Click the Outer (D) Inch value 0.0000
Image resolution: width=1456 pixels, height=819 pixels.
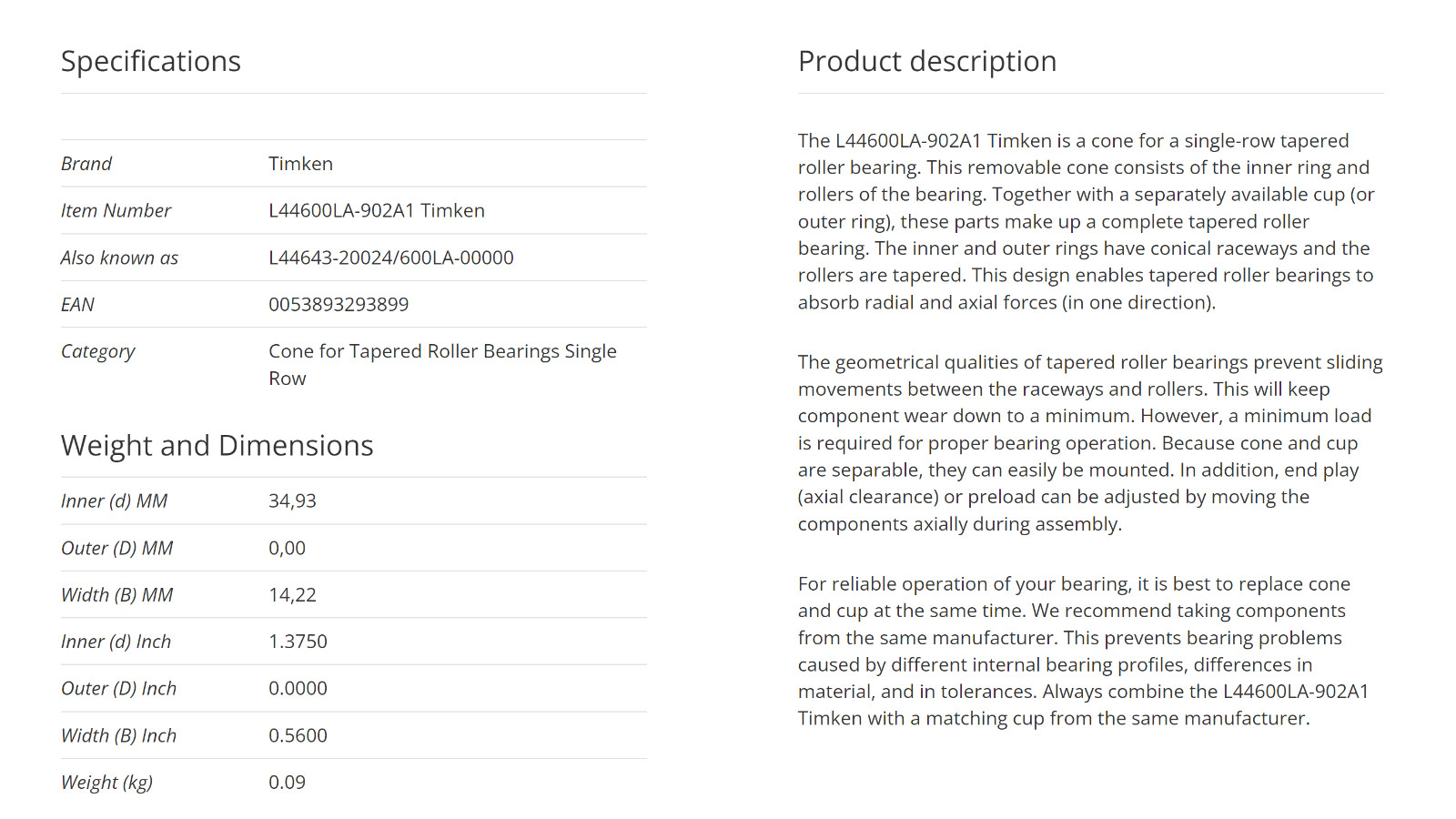[298, 688]
